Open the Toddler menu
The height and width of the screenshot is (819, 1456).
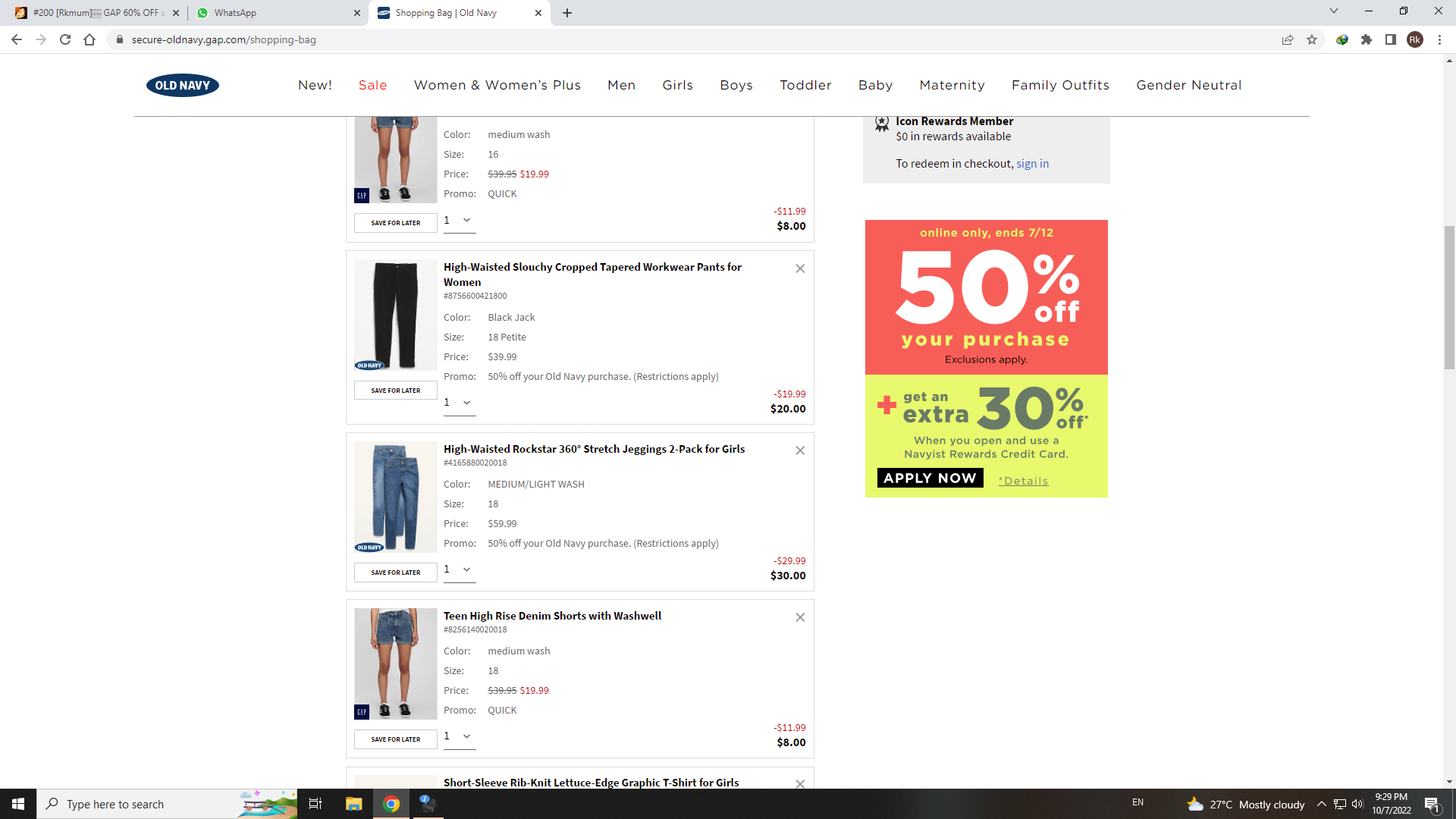pos(806,85)
